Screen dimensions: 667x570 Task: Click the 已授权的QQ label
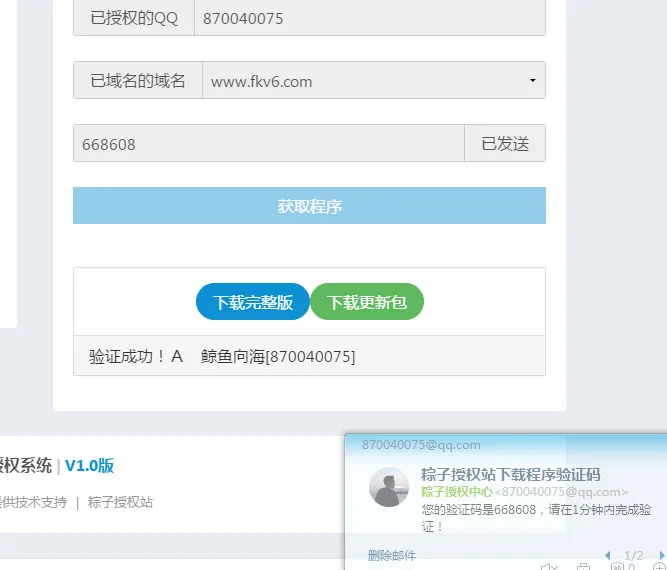[134, 18]
